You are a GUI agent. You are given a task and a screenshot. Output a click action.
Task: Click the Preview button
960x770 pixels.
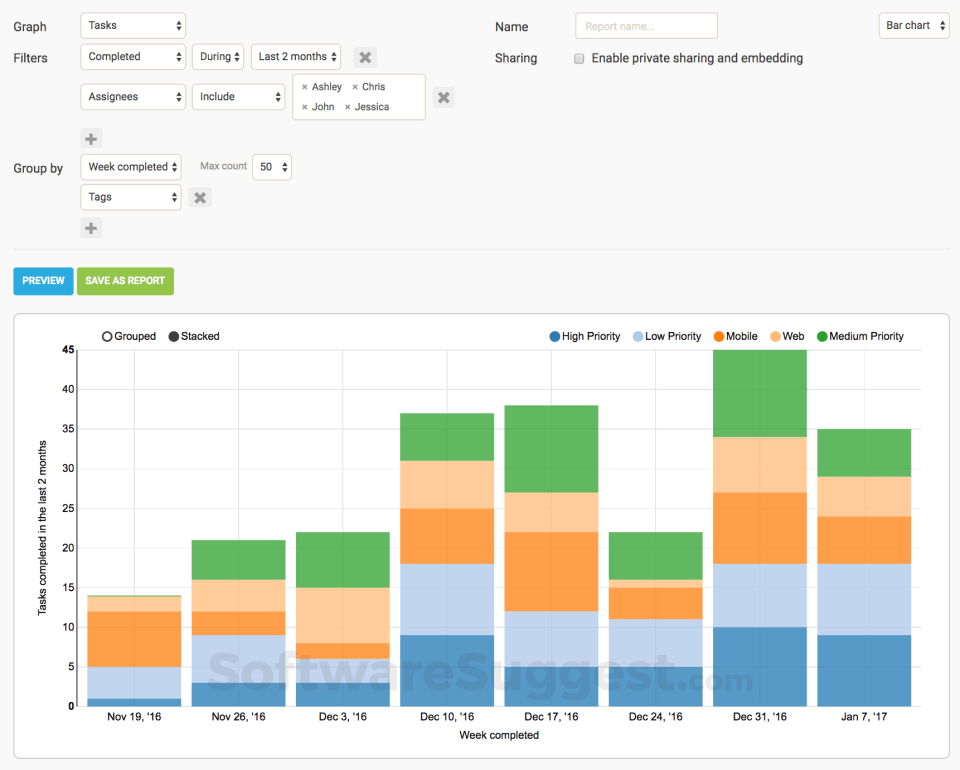click(x=43, y=281)
